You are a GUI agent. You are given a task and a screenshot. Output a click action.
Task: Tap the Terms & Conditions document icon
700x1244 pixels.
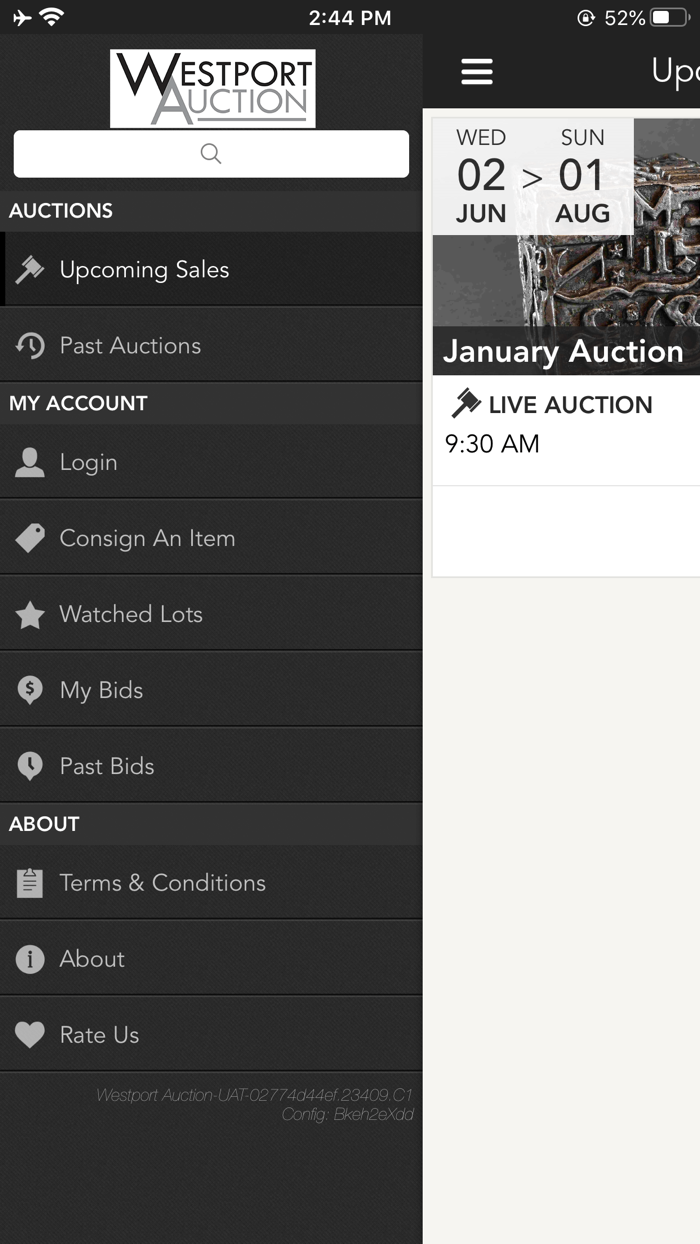(30, 882)
